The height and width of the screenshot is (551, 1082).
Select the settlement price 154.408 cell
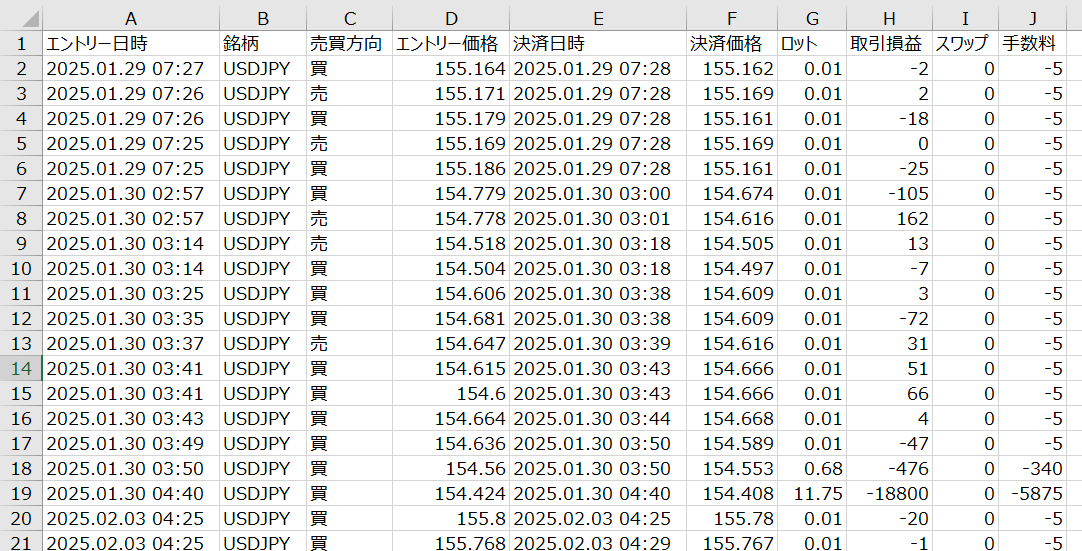click(731, 494)
